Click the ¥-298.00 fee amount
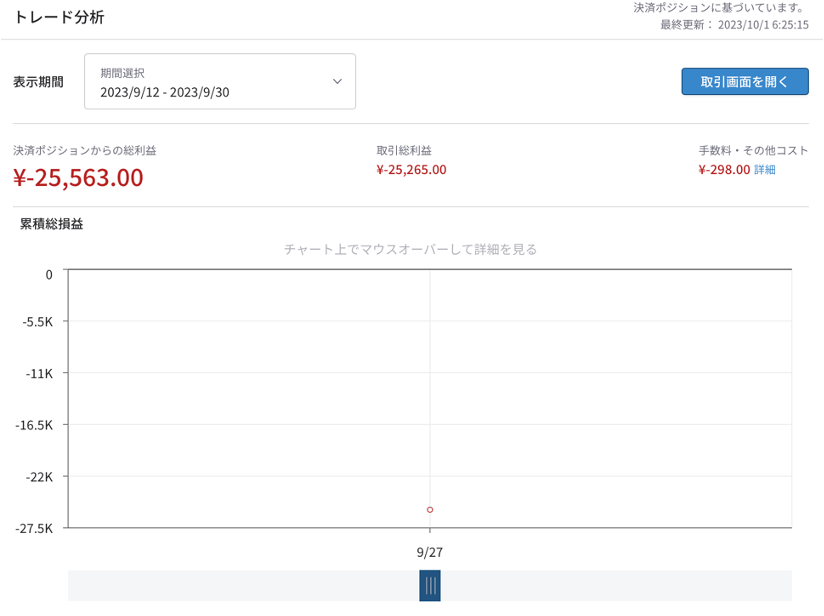824x616 pixels. click(x=724, y=170)
